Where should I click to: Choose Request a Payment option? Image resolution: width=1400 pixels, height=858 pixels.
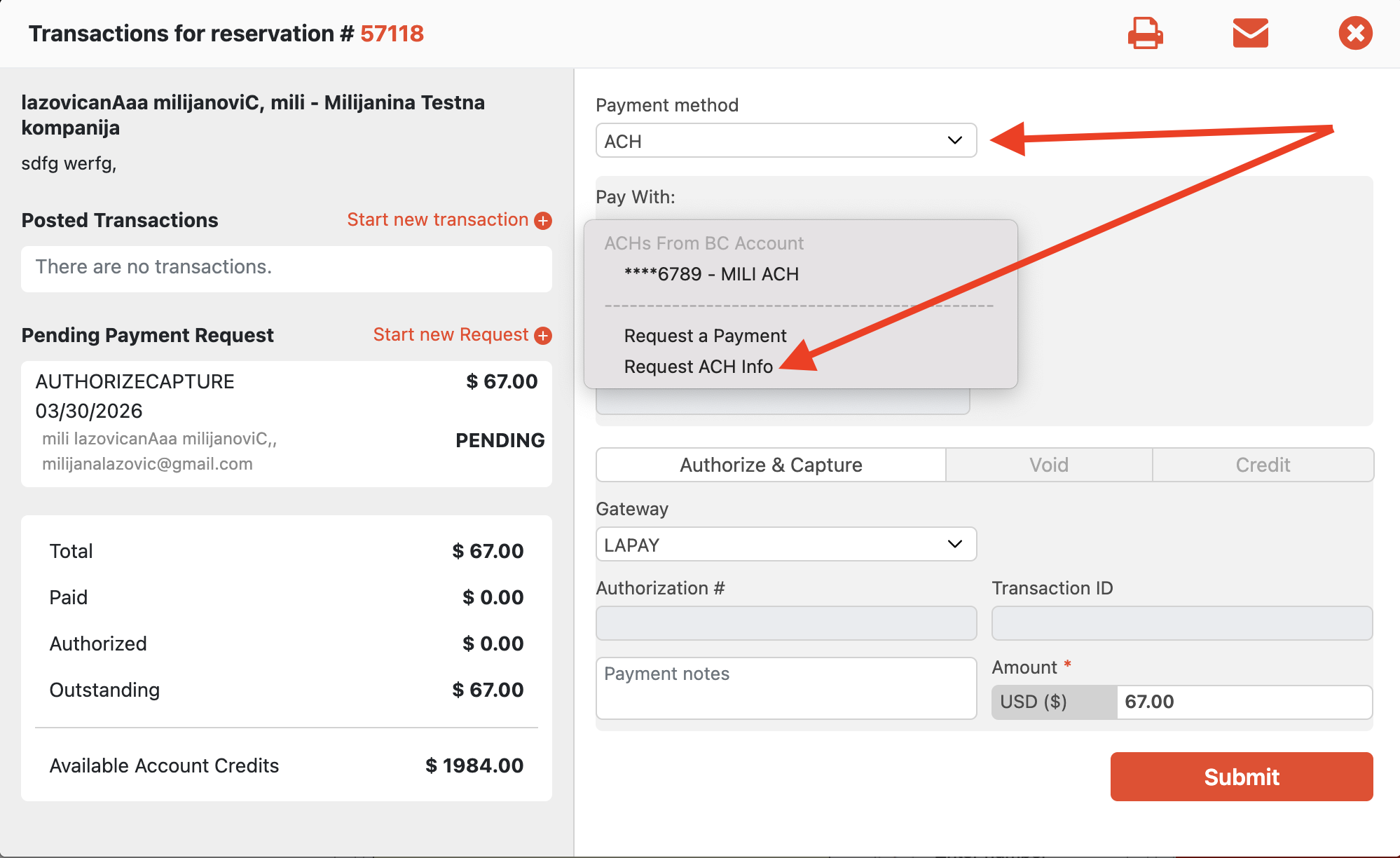point(705,336)
